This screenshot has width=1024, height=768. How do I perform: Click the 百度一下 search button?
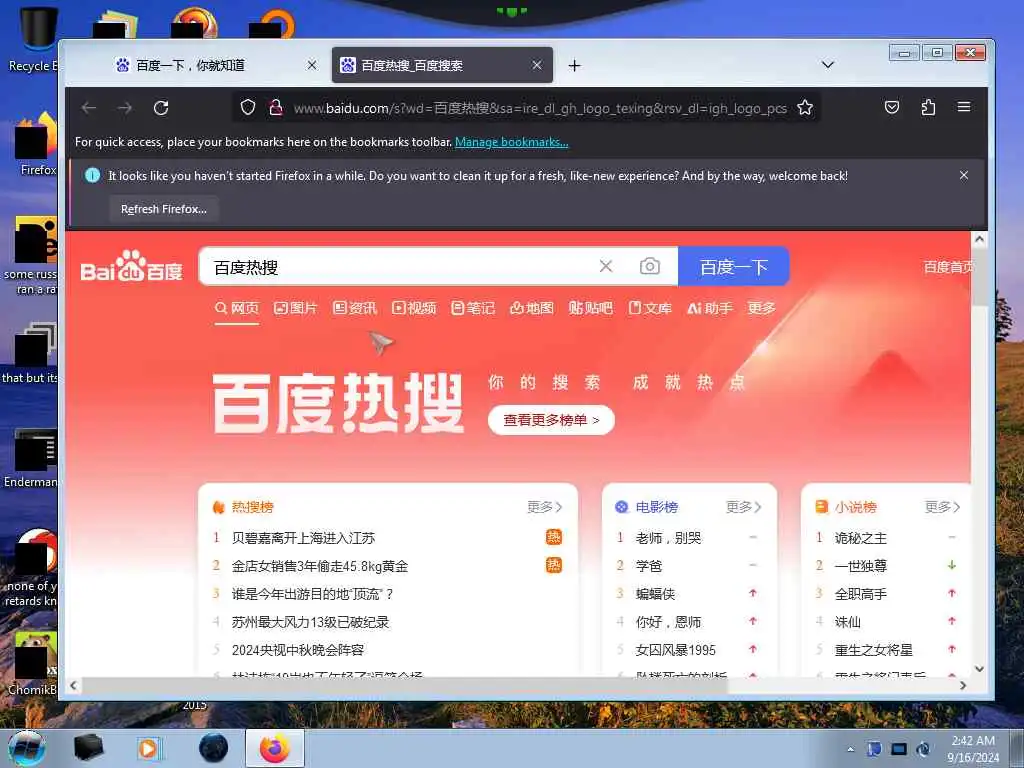click(733, 266)
